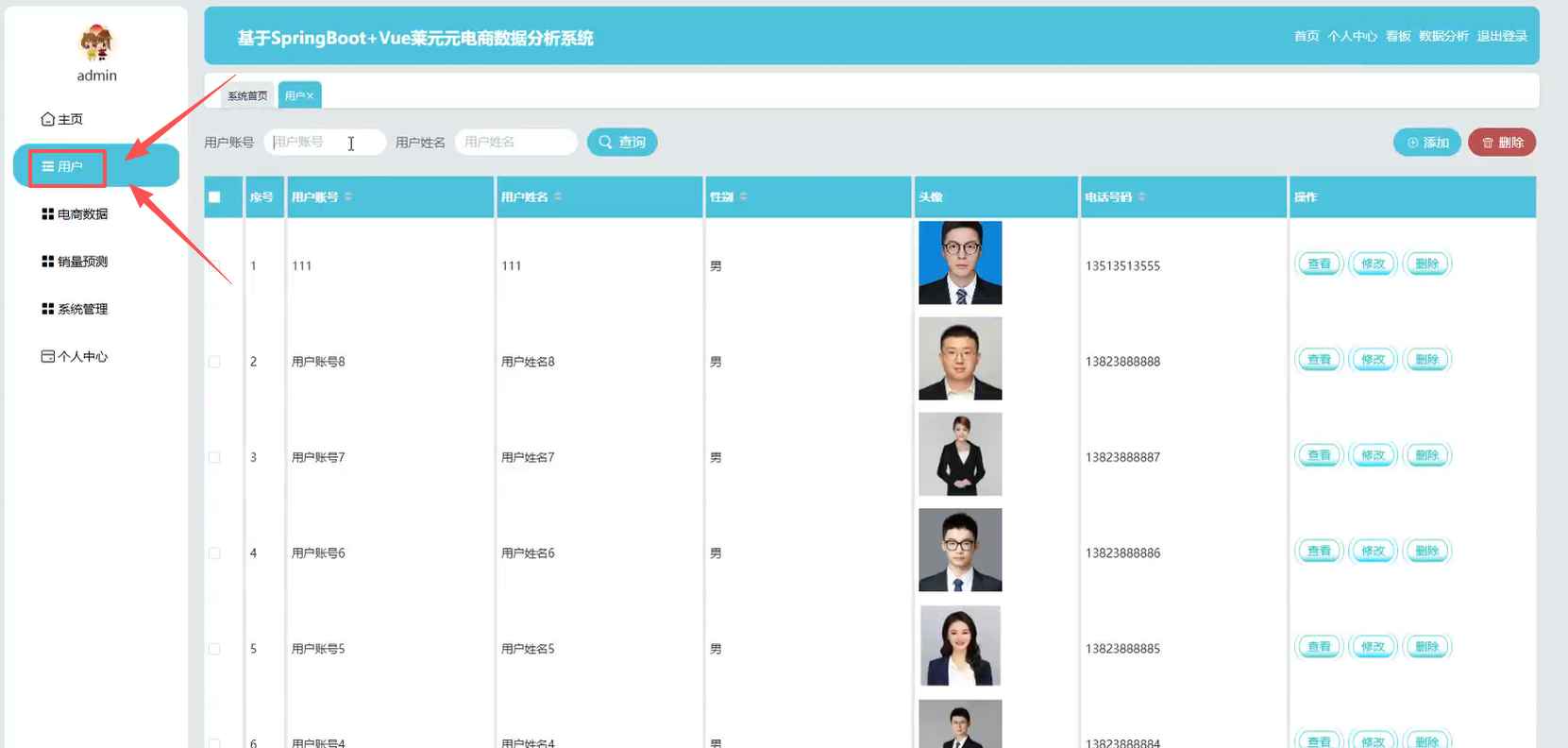The height and width of the screenshot is (748, 1568).
Task: View details of 用户账号6
Action: coord(1319,551)
